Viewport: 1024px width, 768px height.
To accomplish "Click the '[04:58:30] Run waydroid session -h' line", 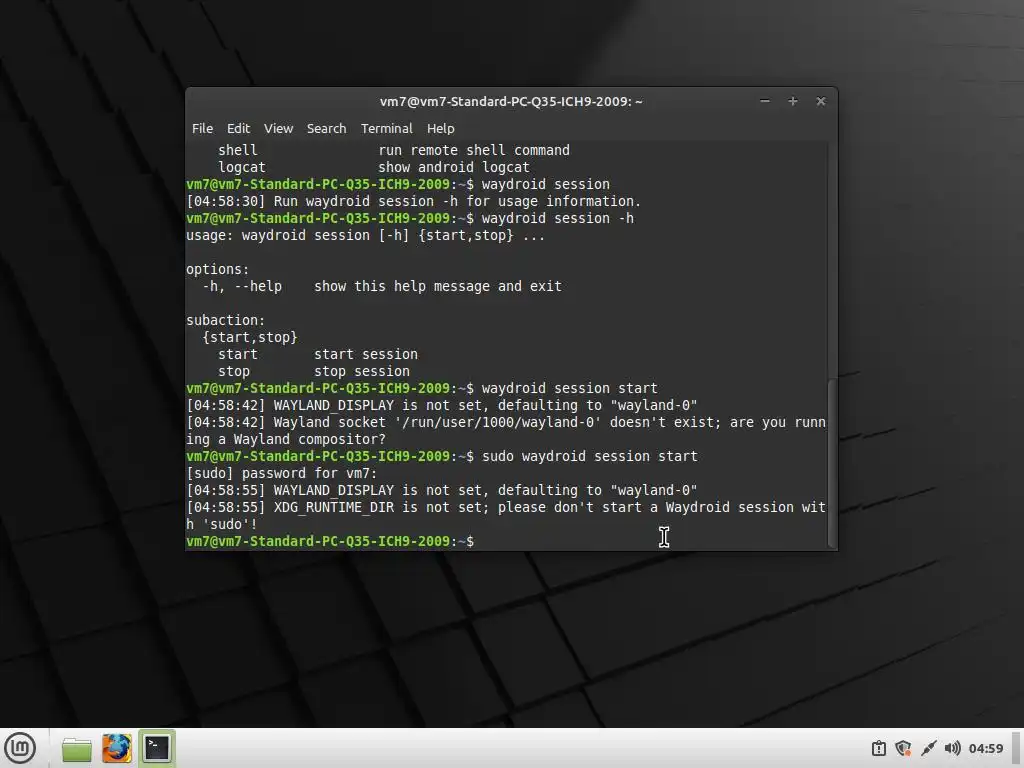I will [x=413, y=201].
